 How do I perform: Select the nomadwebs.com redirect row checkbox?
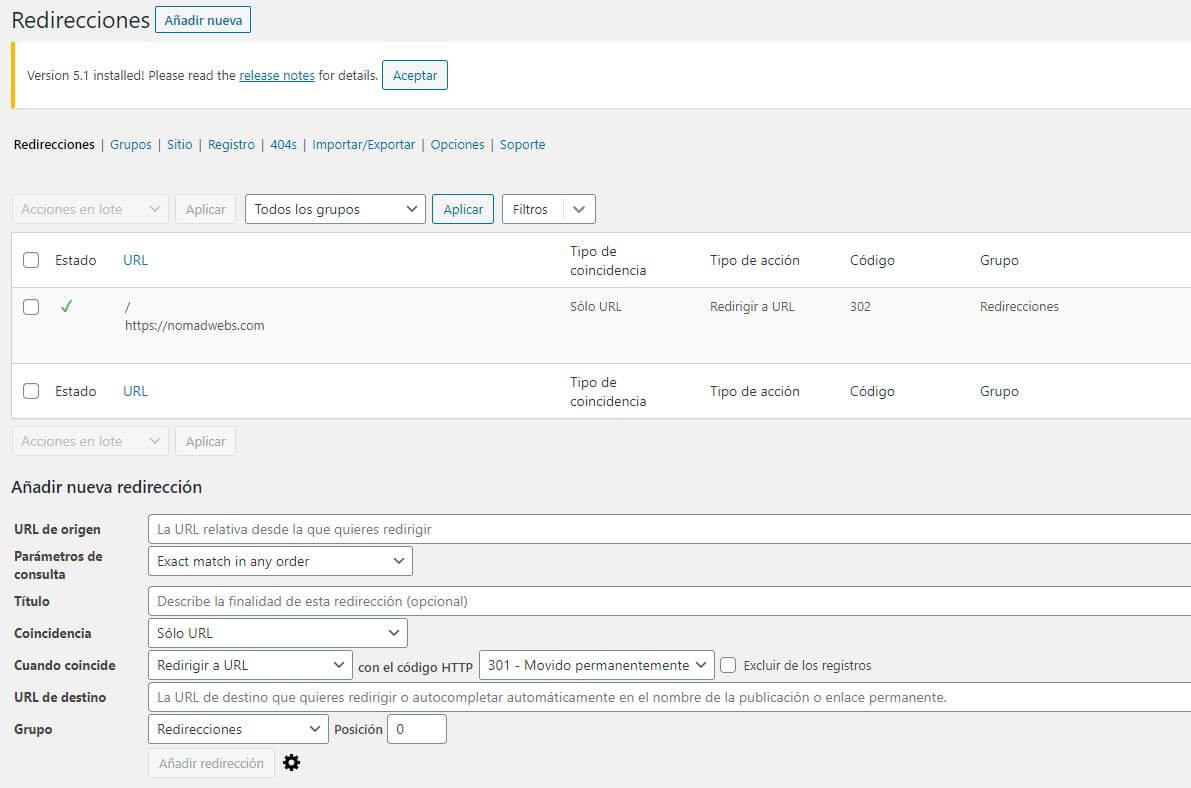pyautogui.click(x=31, y=307)
